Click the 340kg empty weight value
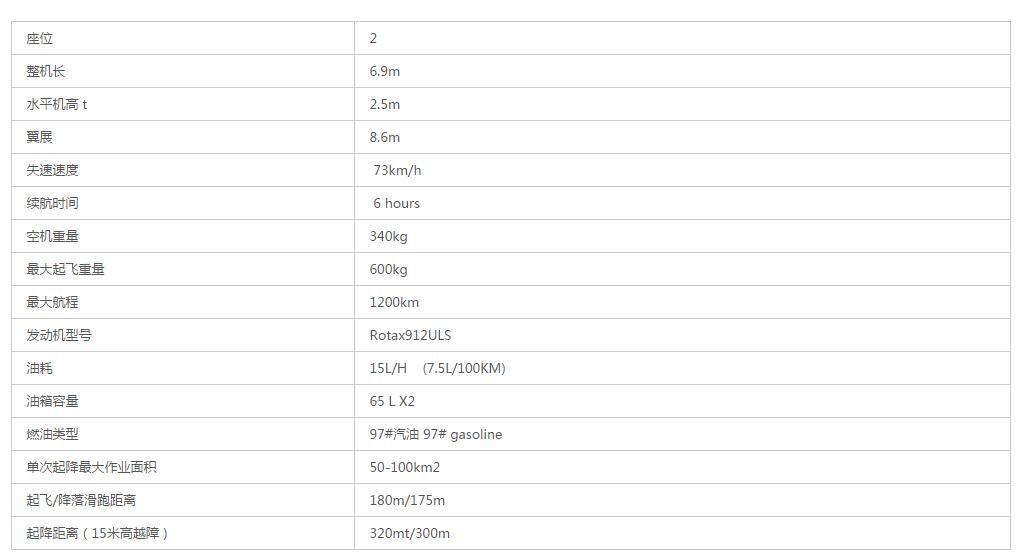This screenshot has height=558, width=1025. click(388, 237)
